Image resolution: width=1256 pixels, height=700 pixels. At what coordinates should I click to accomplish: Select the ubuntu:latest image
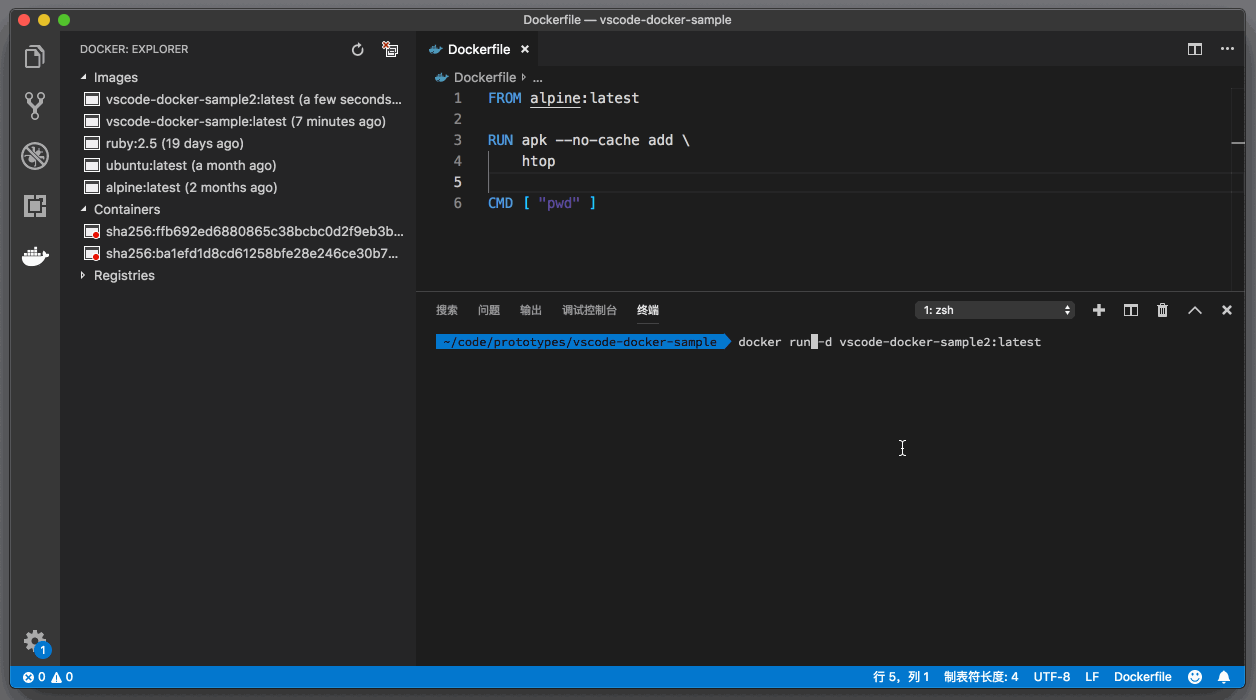190,165
